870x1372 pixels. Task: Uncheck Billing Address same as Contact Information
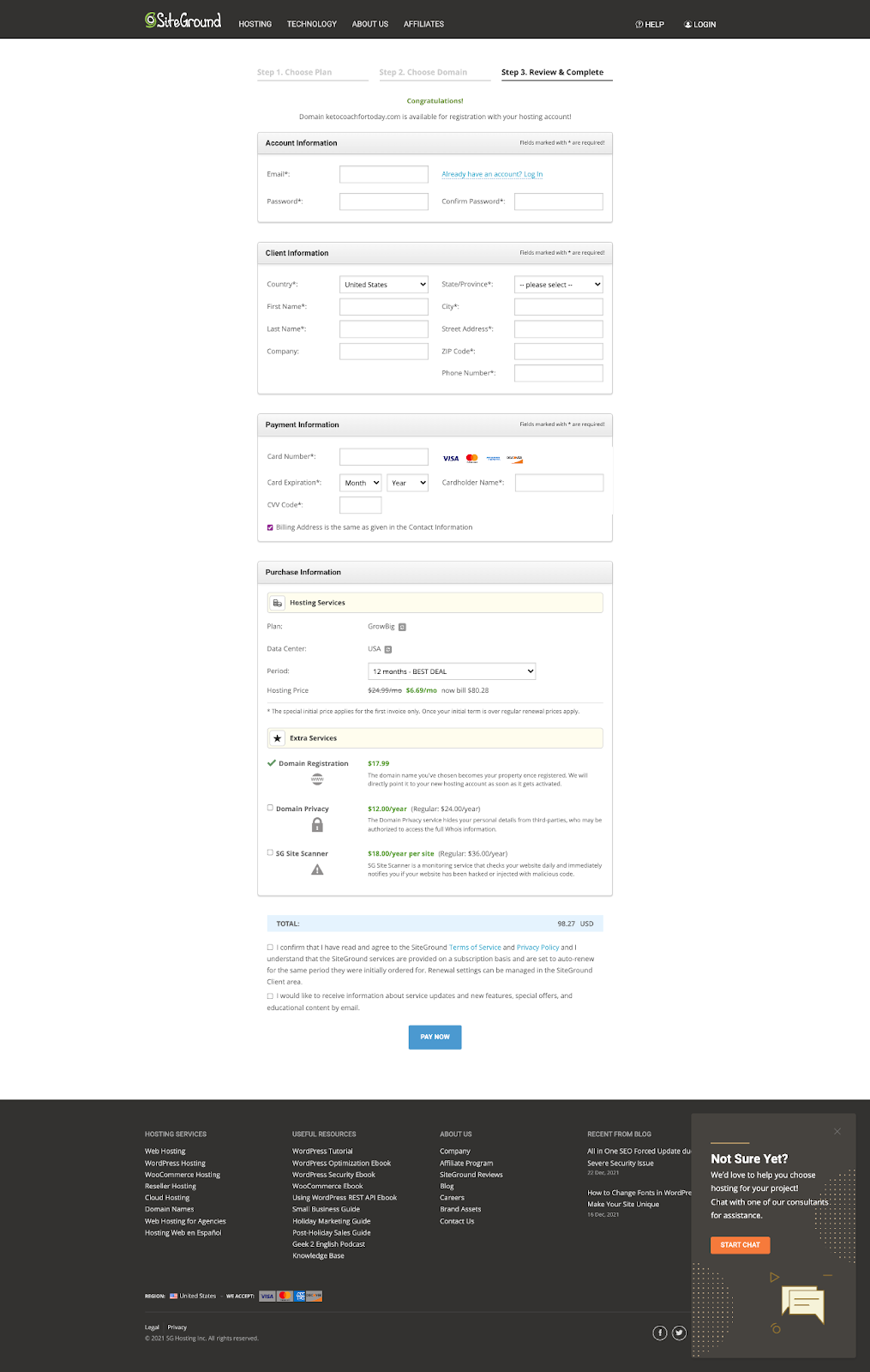(x=270, y=527)
